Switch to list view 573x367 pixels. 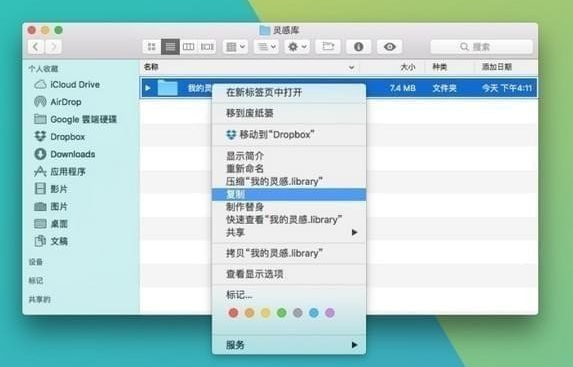click(x=170, y=47)
